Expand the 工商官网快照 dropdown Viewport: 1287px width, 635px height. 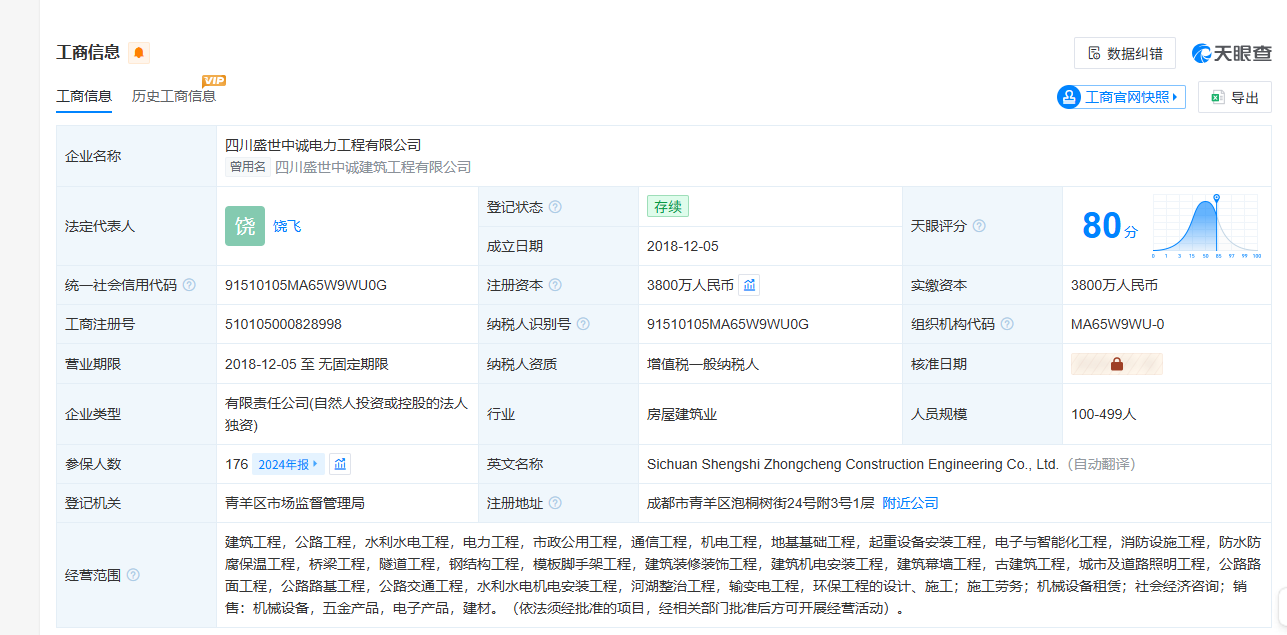coord(1121,97)
